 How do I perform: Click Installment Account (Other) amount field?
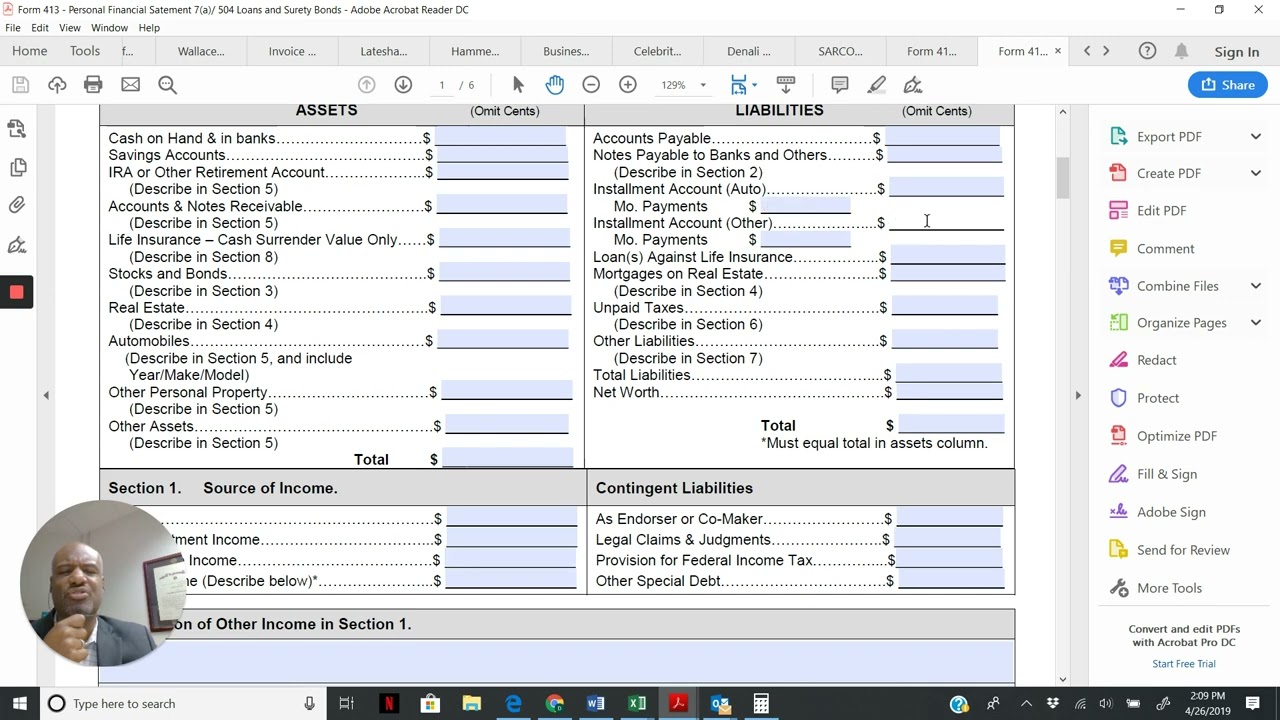tap(946, 222)
